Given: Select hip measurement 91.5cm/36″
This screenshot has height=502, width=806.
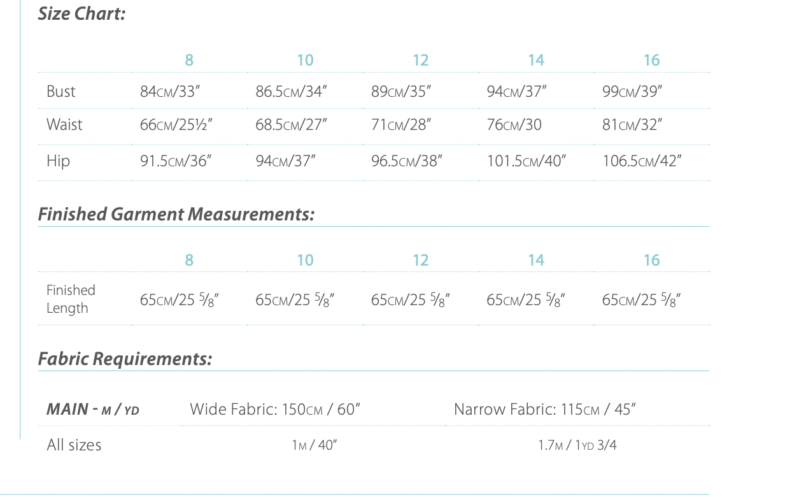Looking at the screenshot, I should pos(178,161).
